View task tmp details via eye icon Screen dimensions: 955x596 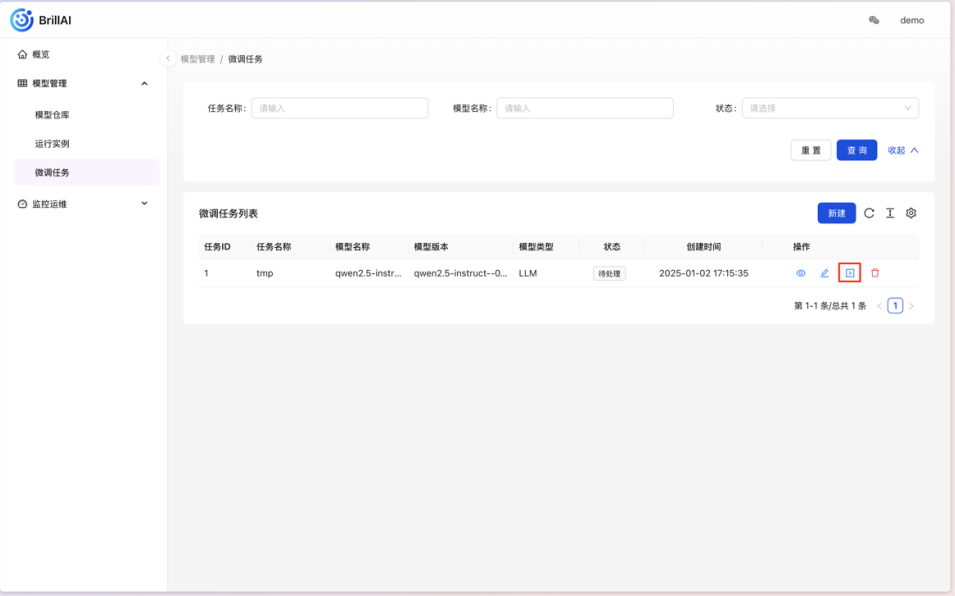(x=801, y=273)
